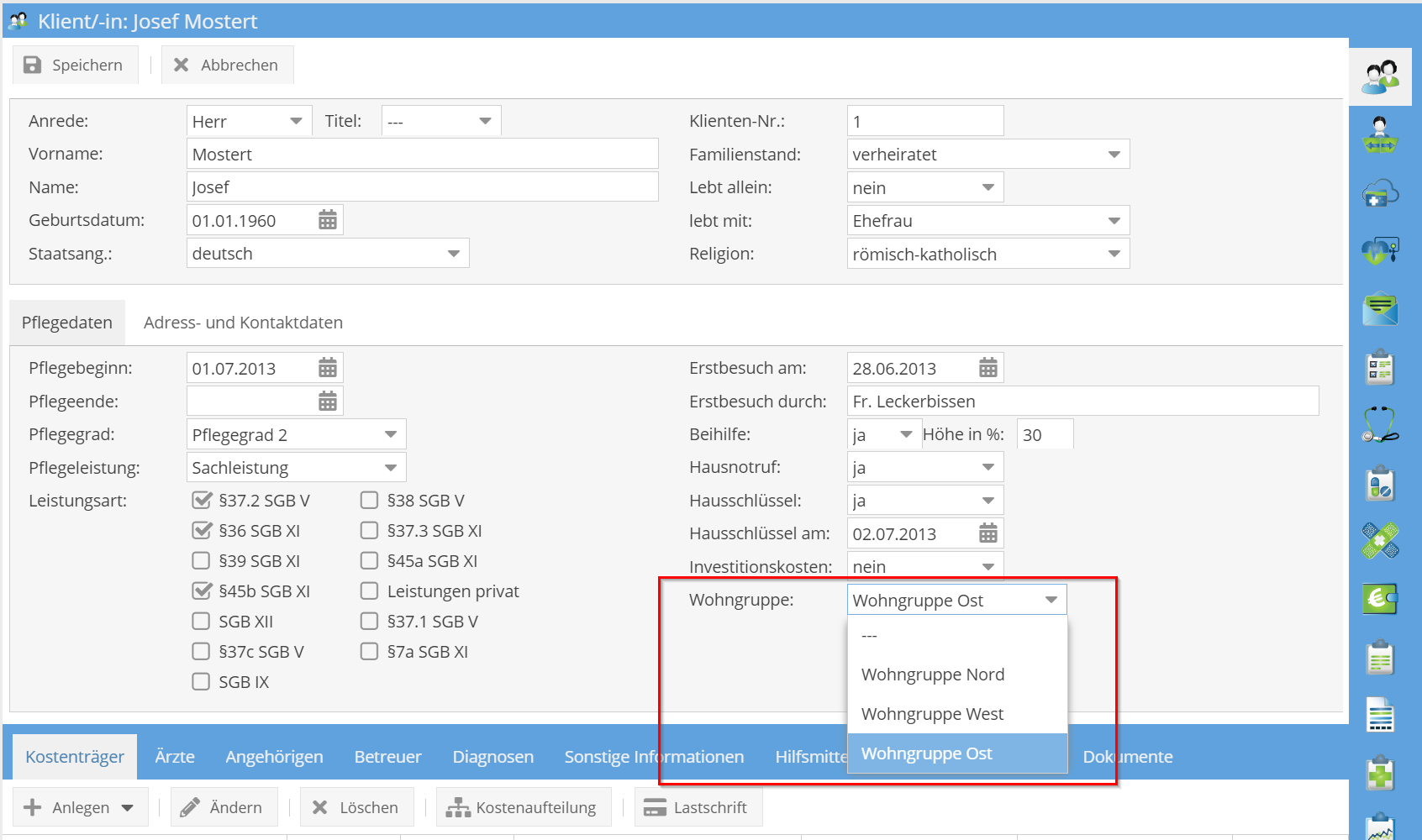Click the Lastschrift button
Image resolution: width=1422 pixels, height=840 pixels.
pyautogui.click(x=698, y=807)
